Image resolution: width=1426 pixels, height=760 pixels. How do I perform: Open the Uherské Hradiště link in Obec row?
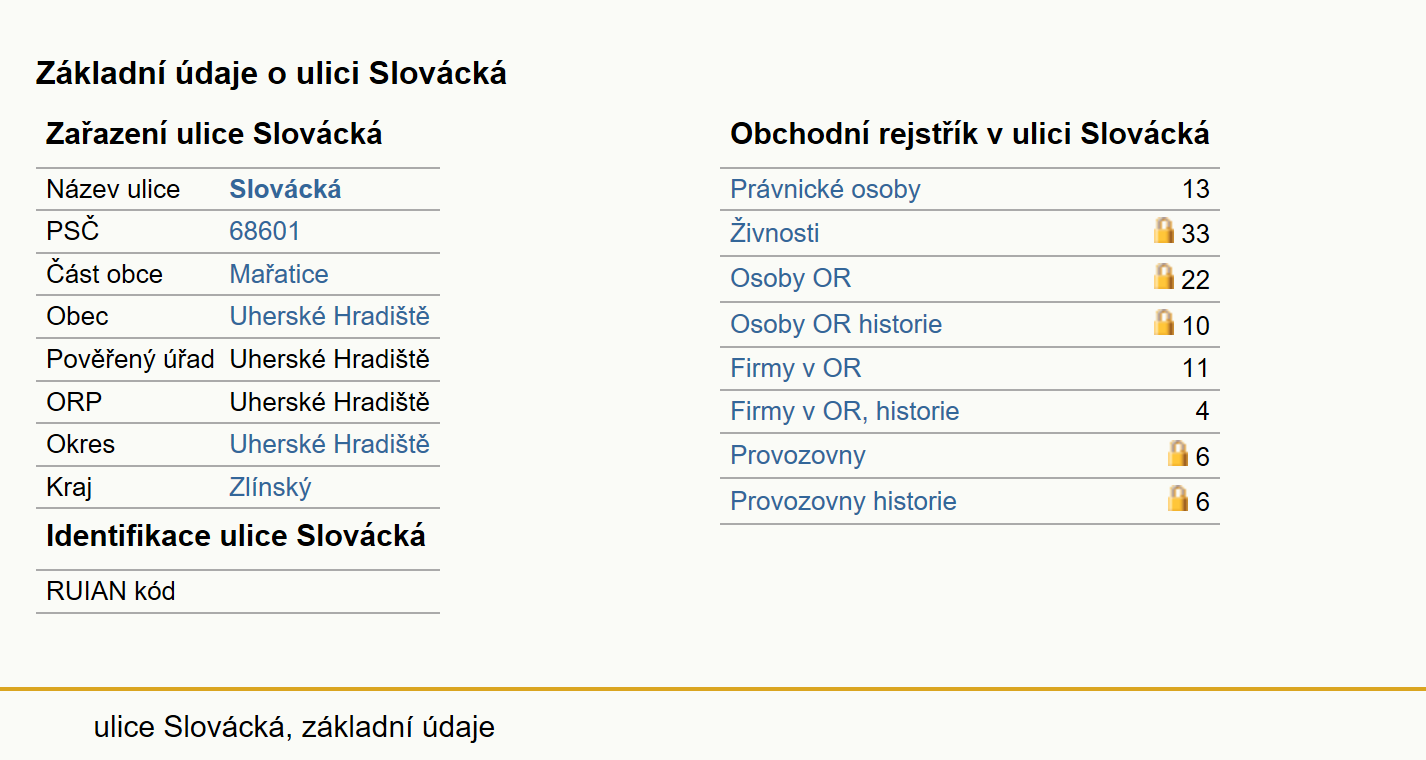[330, 317]
